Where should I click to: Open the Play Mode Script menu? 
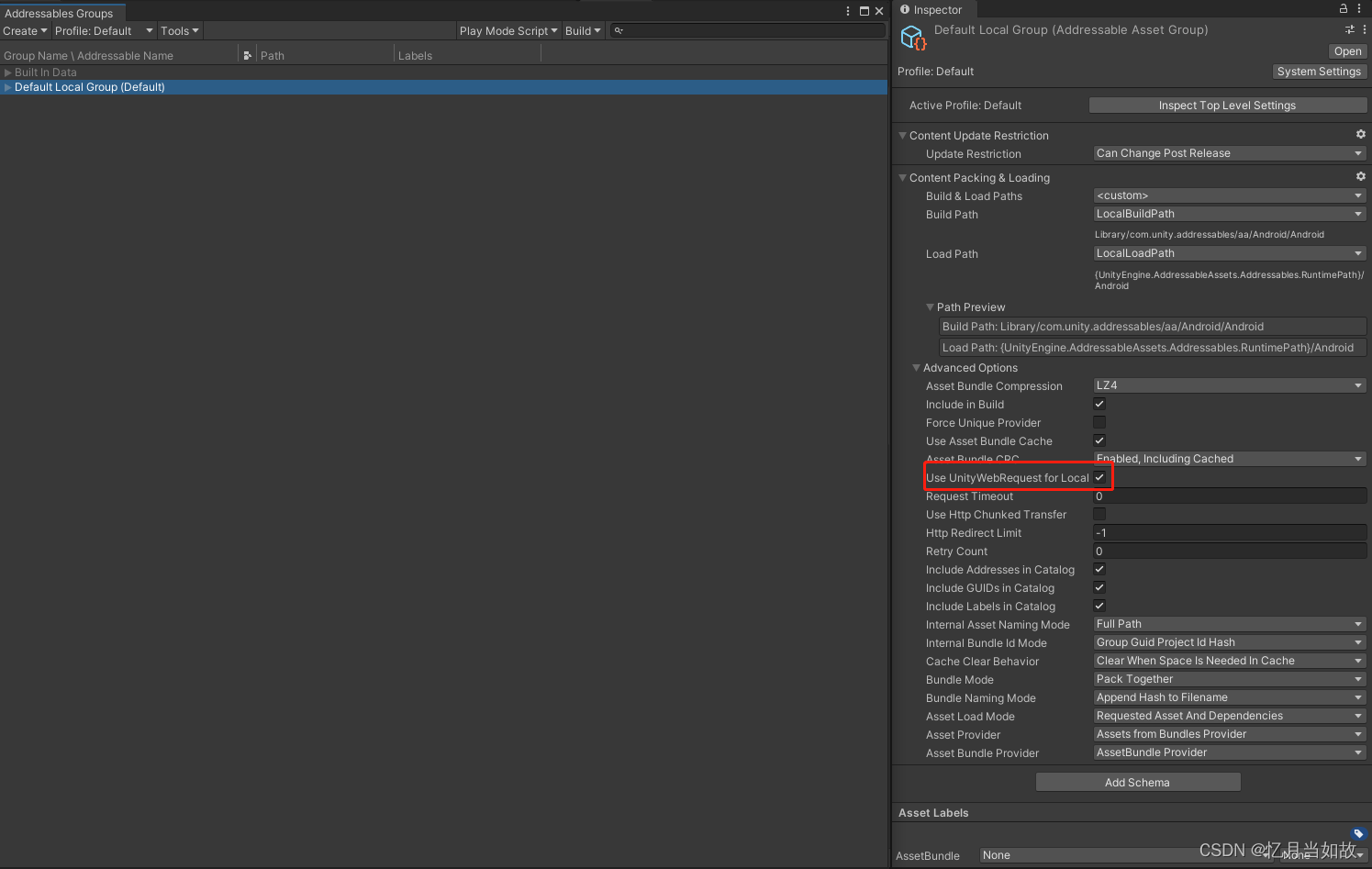(x=508, y=30)
